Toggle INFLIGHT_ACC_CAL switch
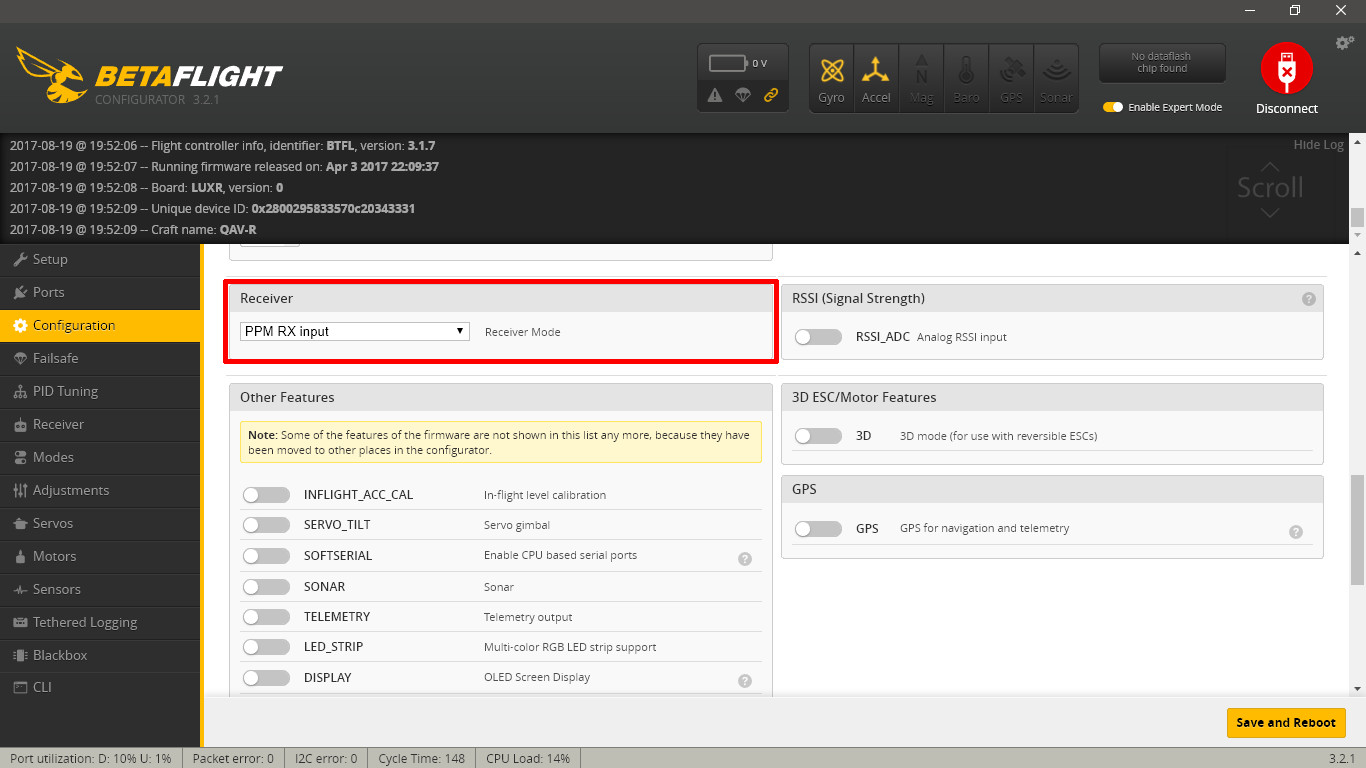This screenshot has height=768, width=1366. click(x=266, y=495)
